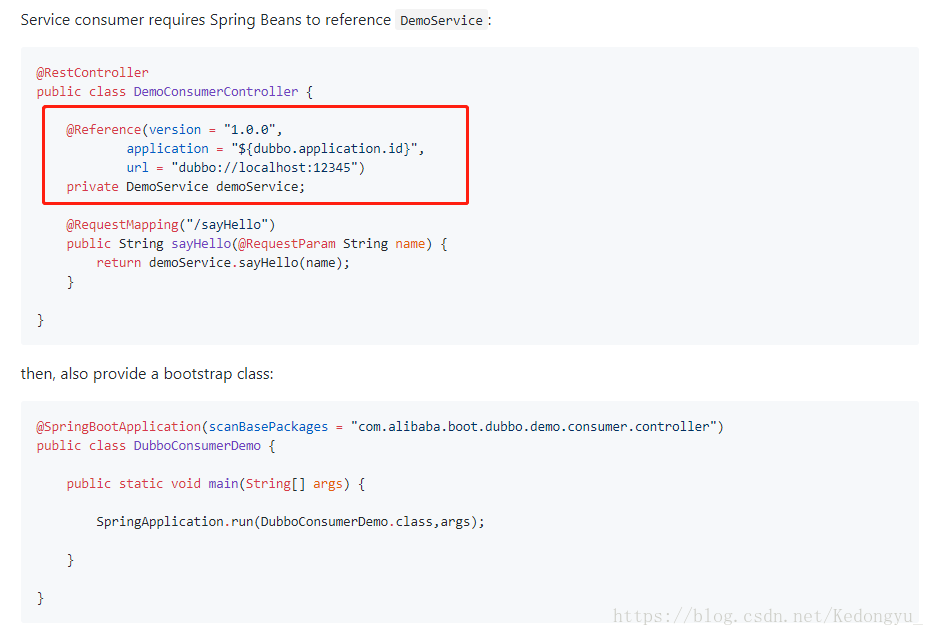The height and width of the screenshot is (636, 934).
Task: Click the @Reference annotation
Action: point(104,129)
